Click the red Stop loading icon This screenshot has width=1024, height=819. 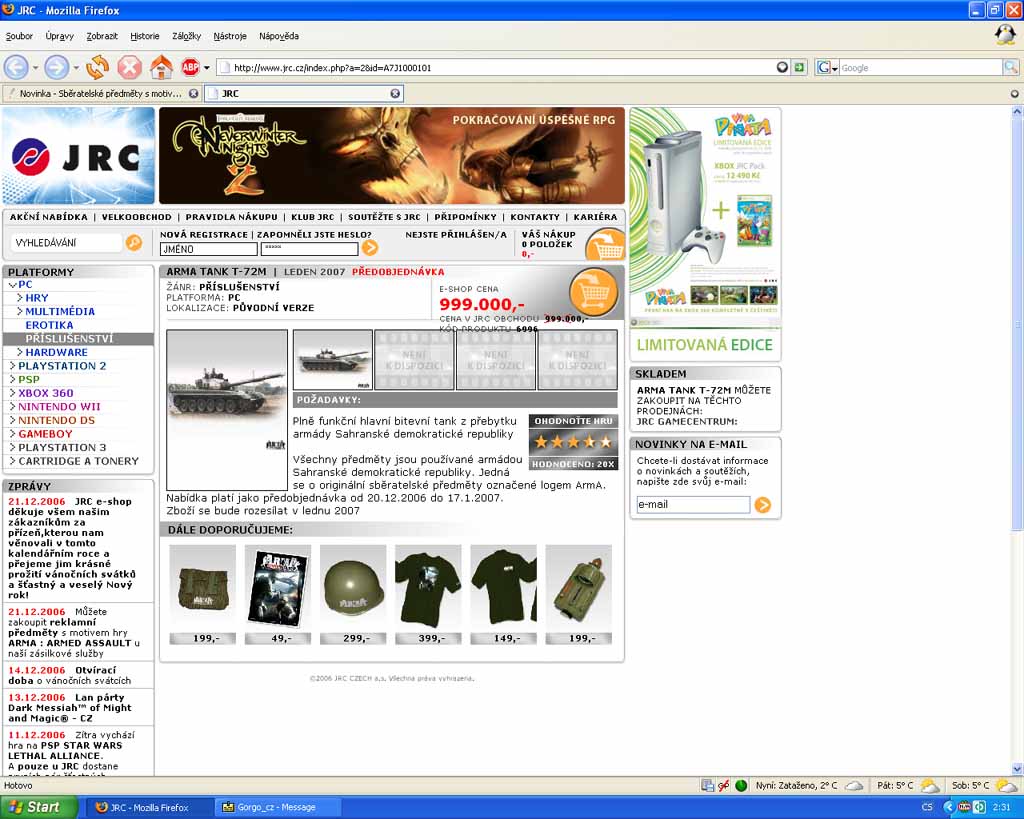pos(129,67)
